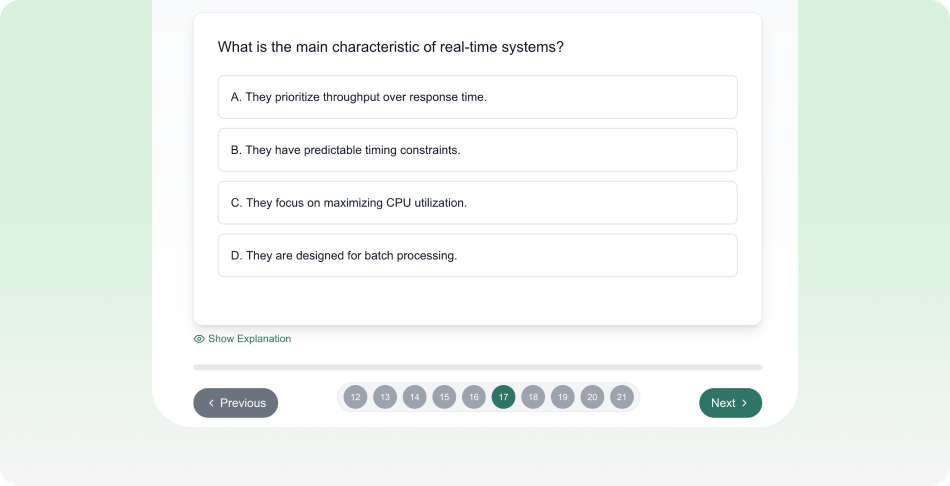Reveal the Show Explanation text link
This screenshot has width=950, height=486.
tap(249, 339)
